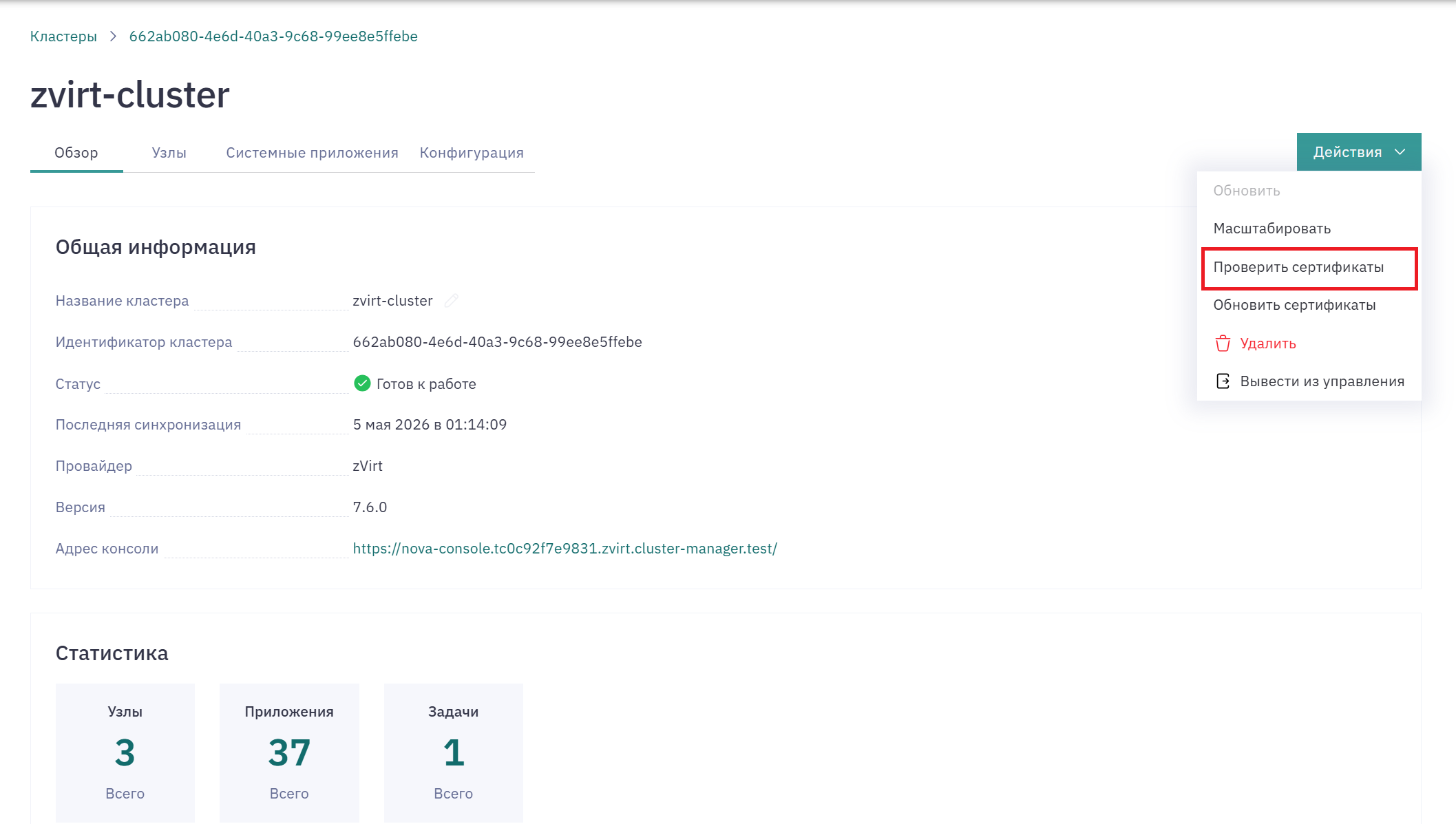The image size is (1456, 824).
Task: Click the trash icon in Удалить entry
Action: click(x=1223, y=344)
